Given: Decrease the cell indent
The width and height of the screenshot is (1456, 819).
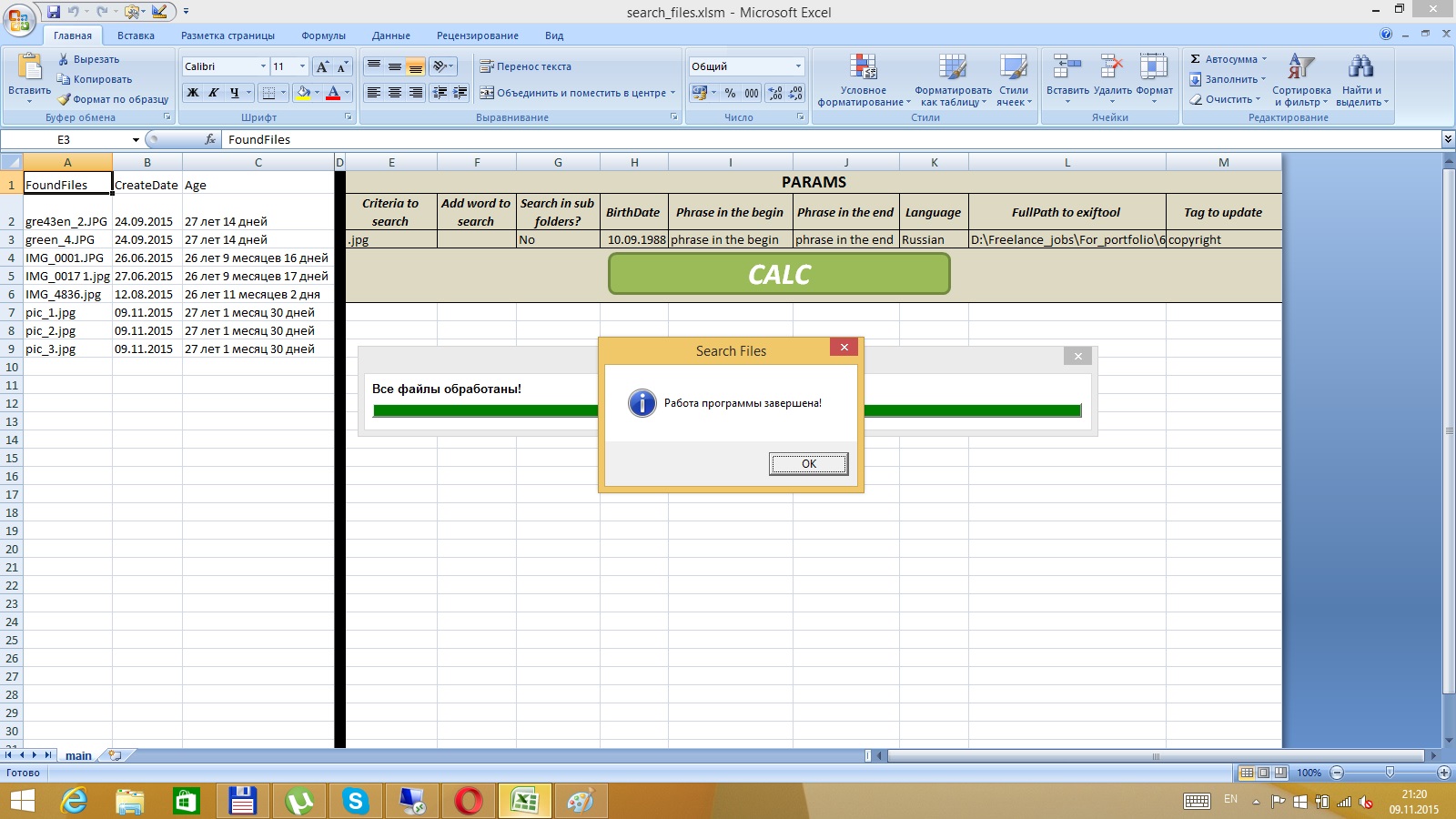Looking at the screenshot, I should click(x=440, y=93).
